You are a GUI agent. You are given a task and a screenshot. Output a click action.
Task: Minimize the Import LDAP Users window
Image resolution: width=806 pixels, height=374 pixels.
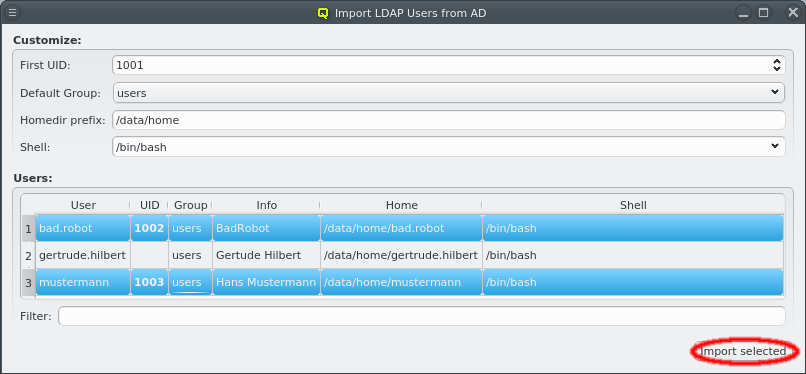pyautogui.click(x=743, y=13)
